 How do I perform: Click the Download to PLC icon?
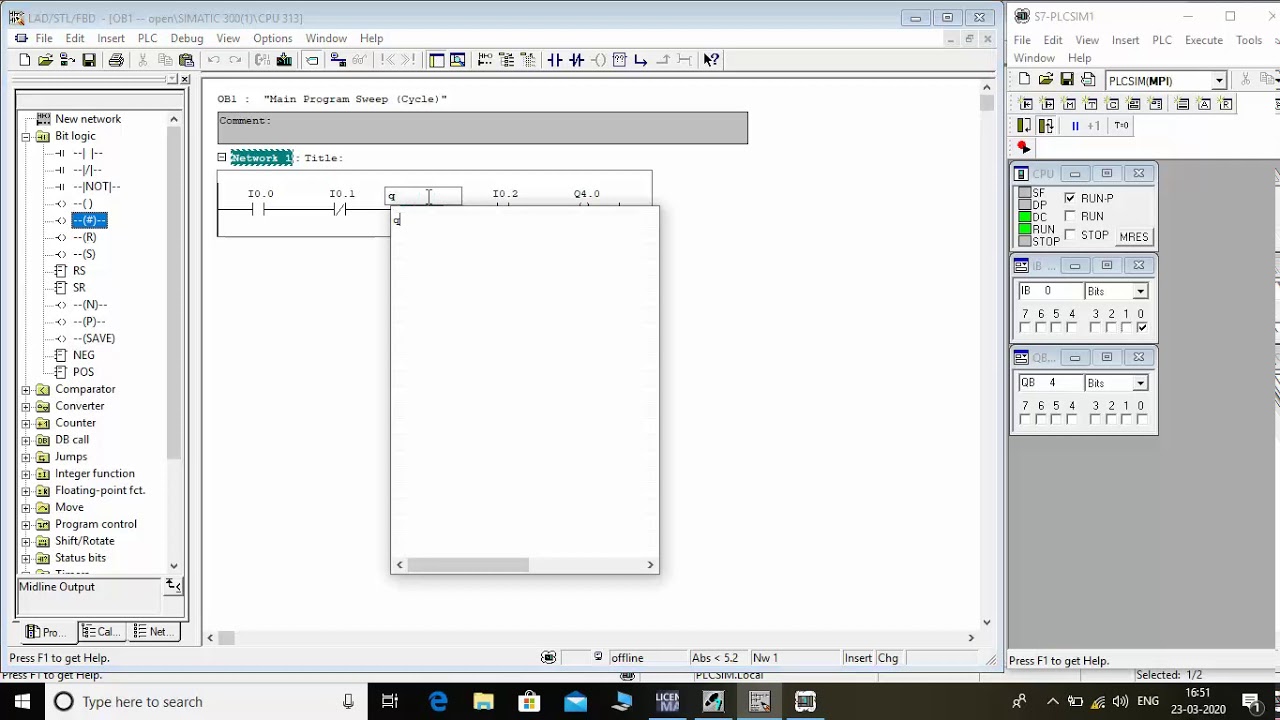coord(283,60)
